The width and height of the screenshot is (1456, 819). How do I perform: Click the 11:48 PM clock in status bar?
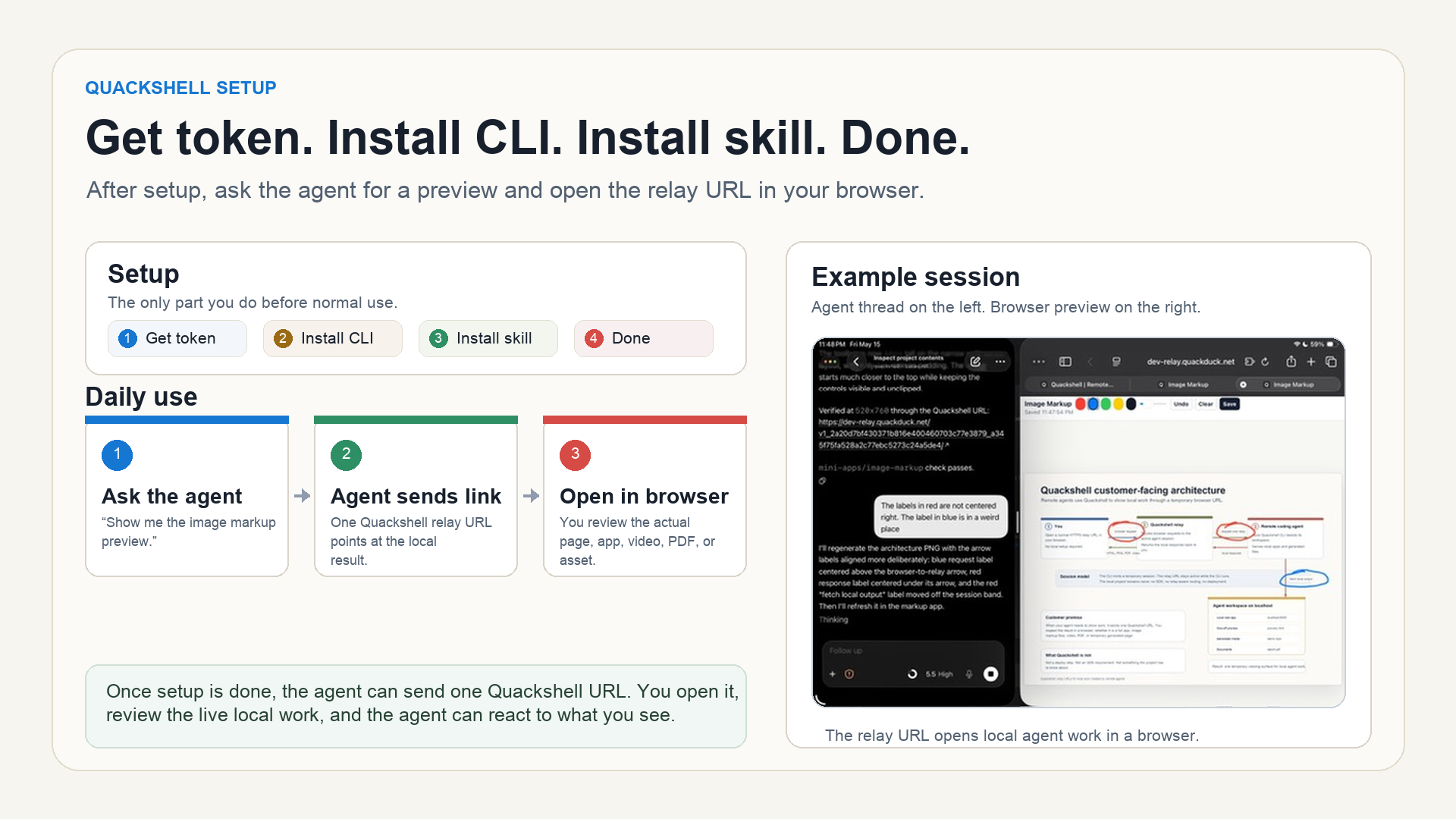tap(832, 344)
